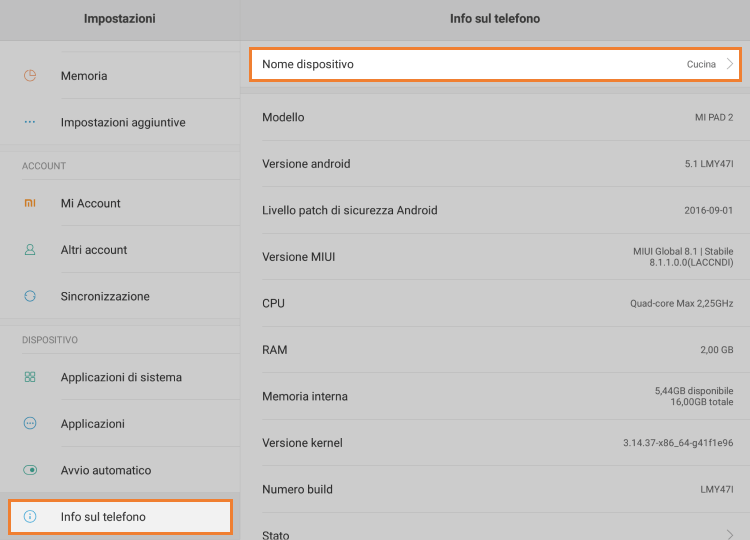Click the Modello row label
The image size is (750, 540).
tap(283, 117)
